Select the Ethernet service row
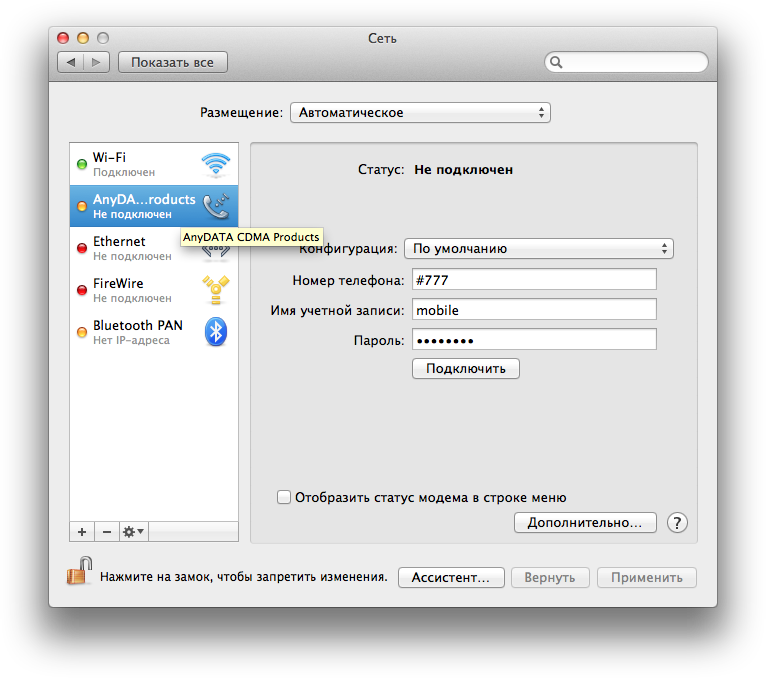This screenshot has width=766, height=678. (x=154, y=248)
